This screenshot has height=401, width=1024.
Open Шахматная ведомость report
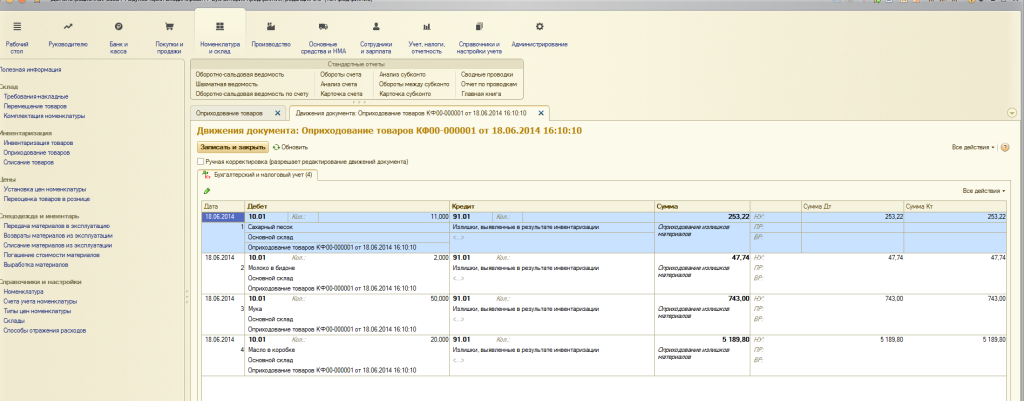227,84
